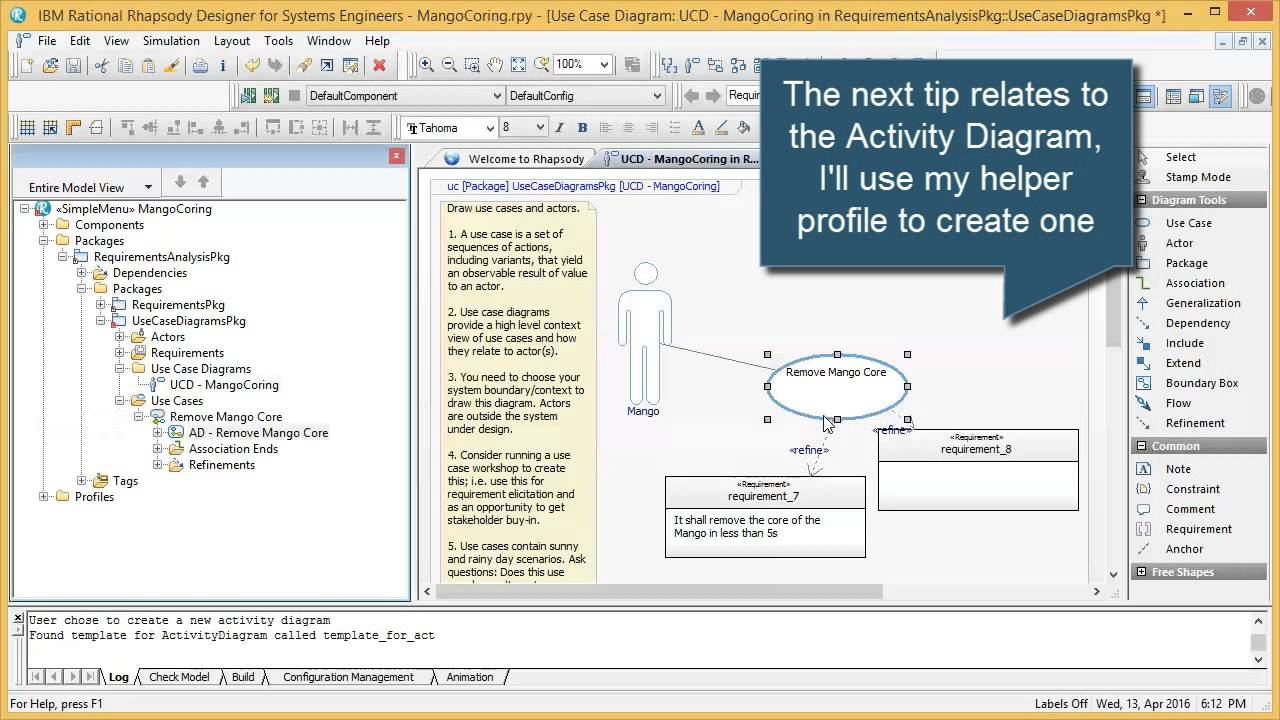Choose the Generalization arrow tool
The height and width of the screenshot is (720, 1280).
pyautogui.click(x=1203, y=303)
